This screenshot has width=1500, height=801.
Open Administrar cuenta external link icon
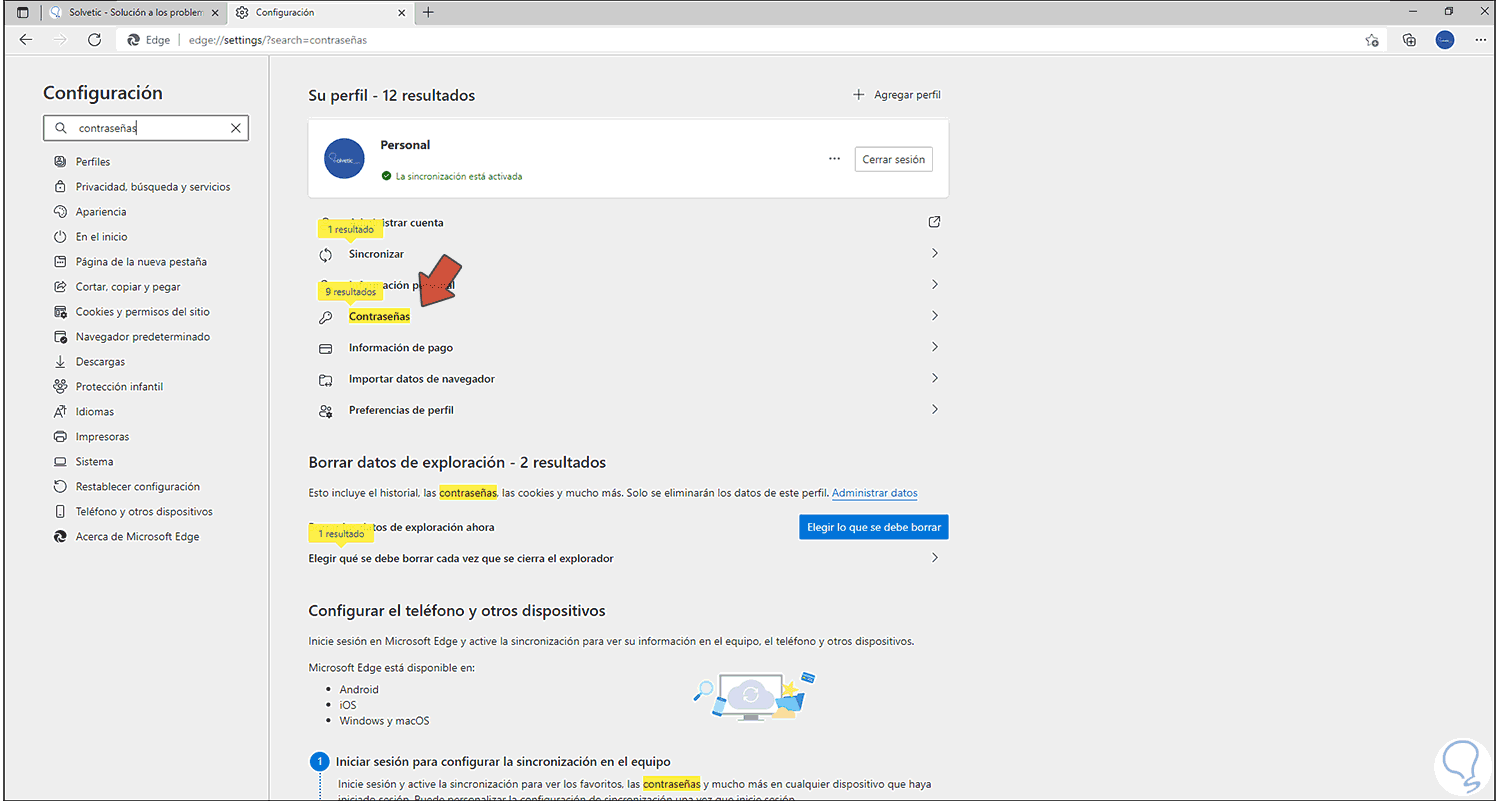(934, 222)
